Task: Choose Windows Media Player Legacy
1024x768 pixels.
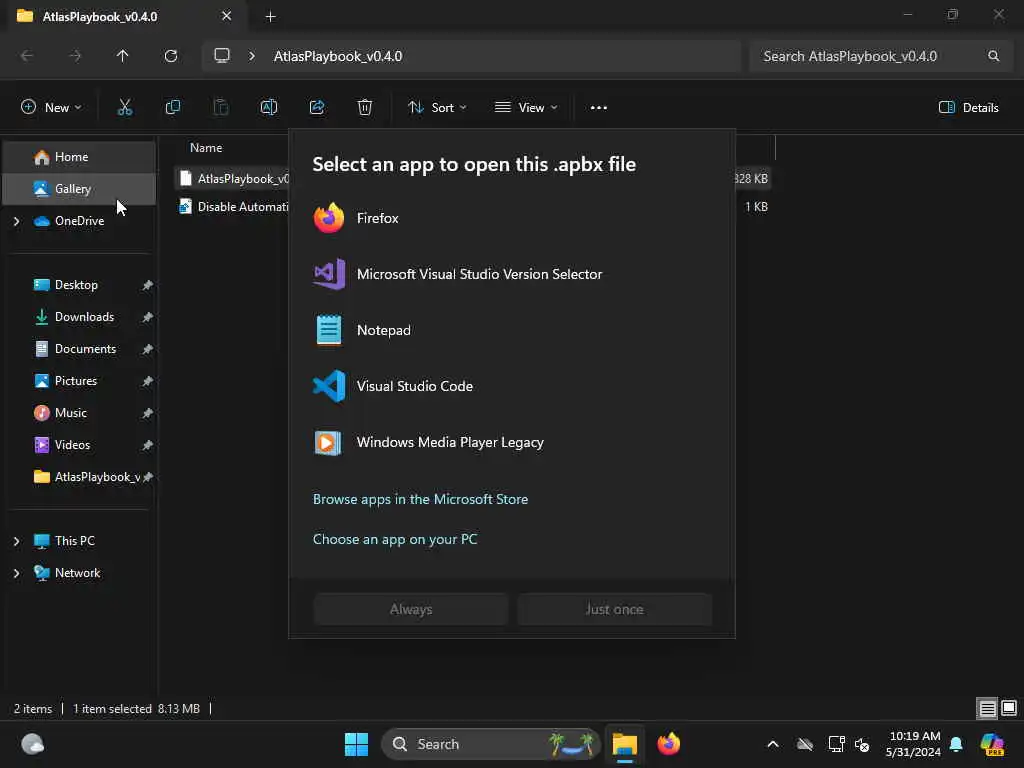Action: 511,443
